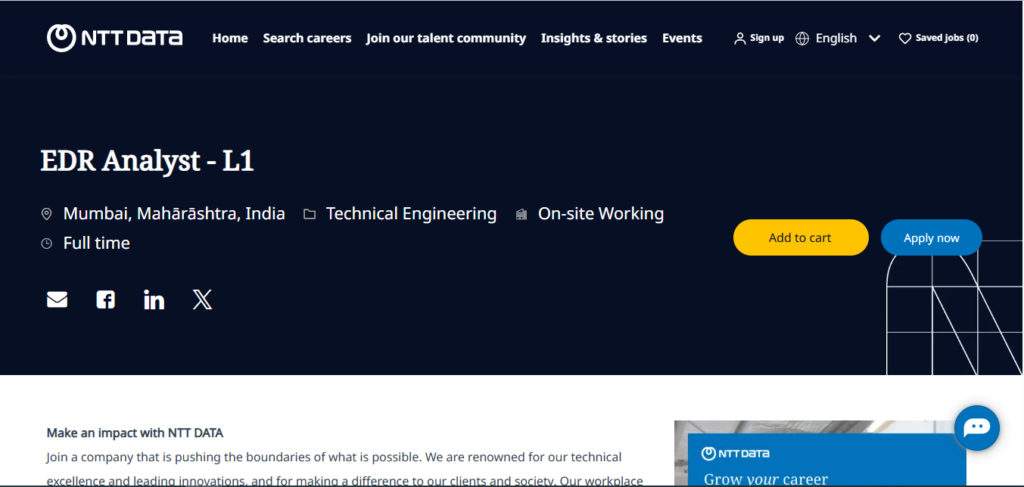The width and height of the screenshot is (1024, 487).
Task: Click the EDR Analyst - L1 title
Action: 147,161
